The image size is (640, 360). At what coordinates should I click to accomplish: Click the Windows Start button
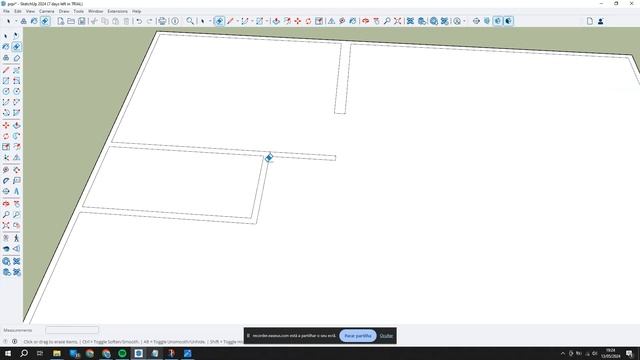(x=8, y=353)
